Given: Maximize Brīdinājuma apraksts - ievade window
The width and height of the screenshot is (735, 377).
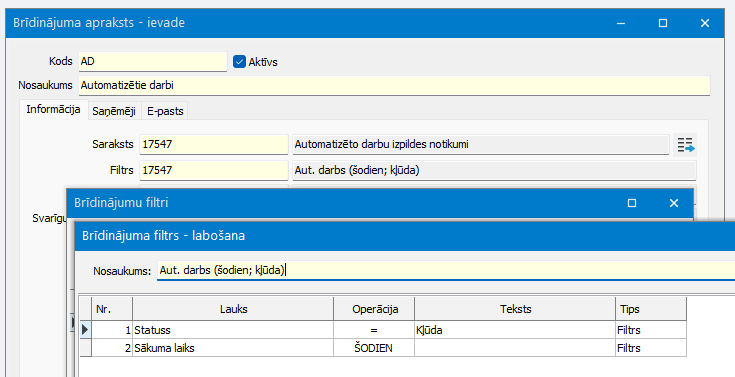Looking at the screenshot, I should (663, 23).
